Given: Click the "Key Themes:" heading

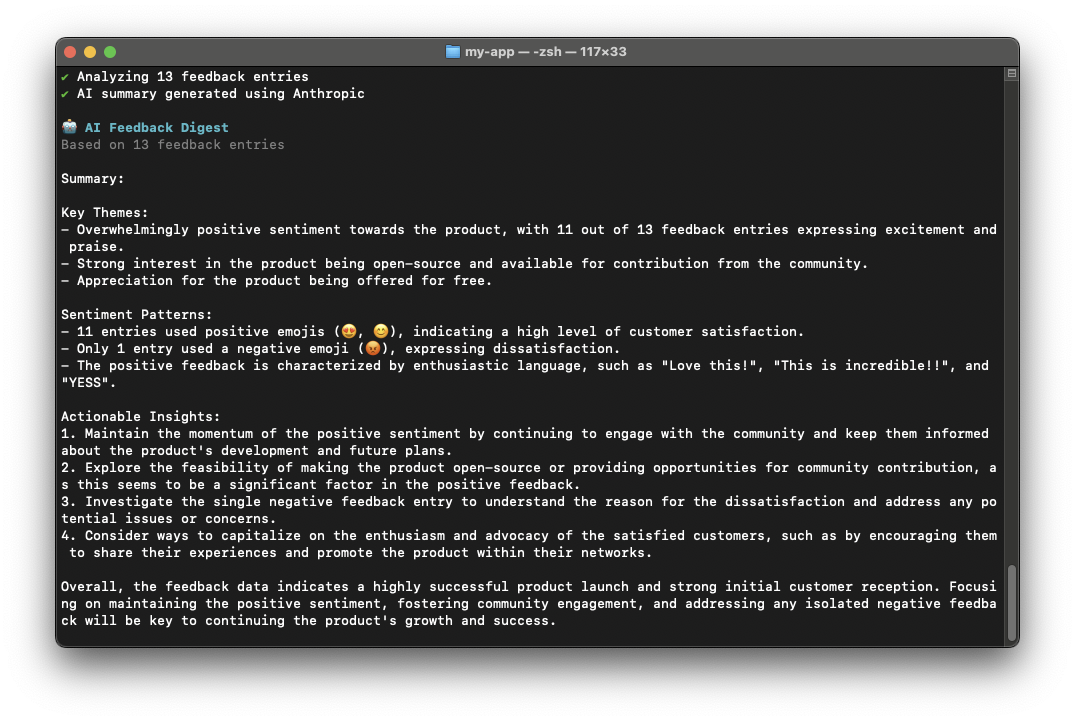Looking at the screenshot, I should point(104,212).
